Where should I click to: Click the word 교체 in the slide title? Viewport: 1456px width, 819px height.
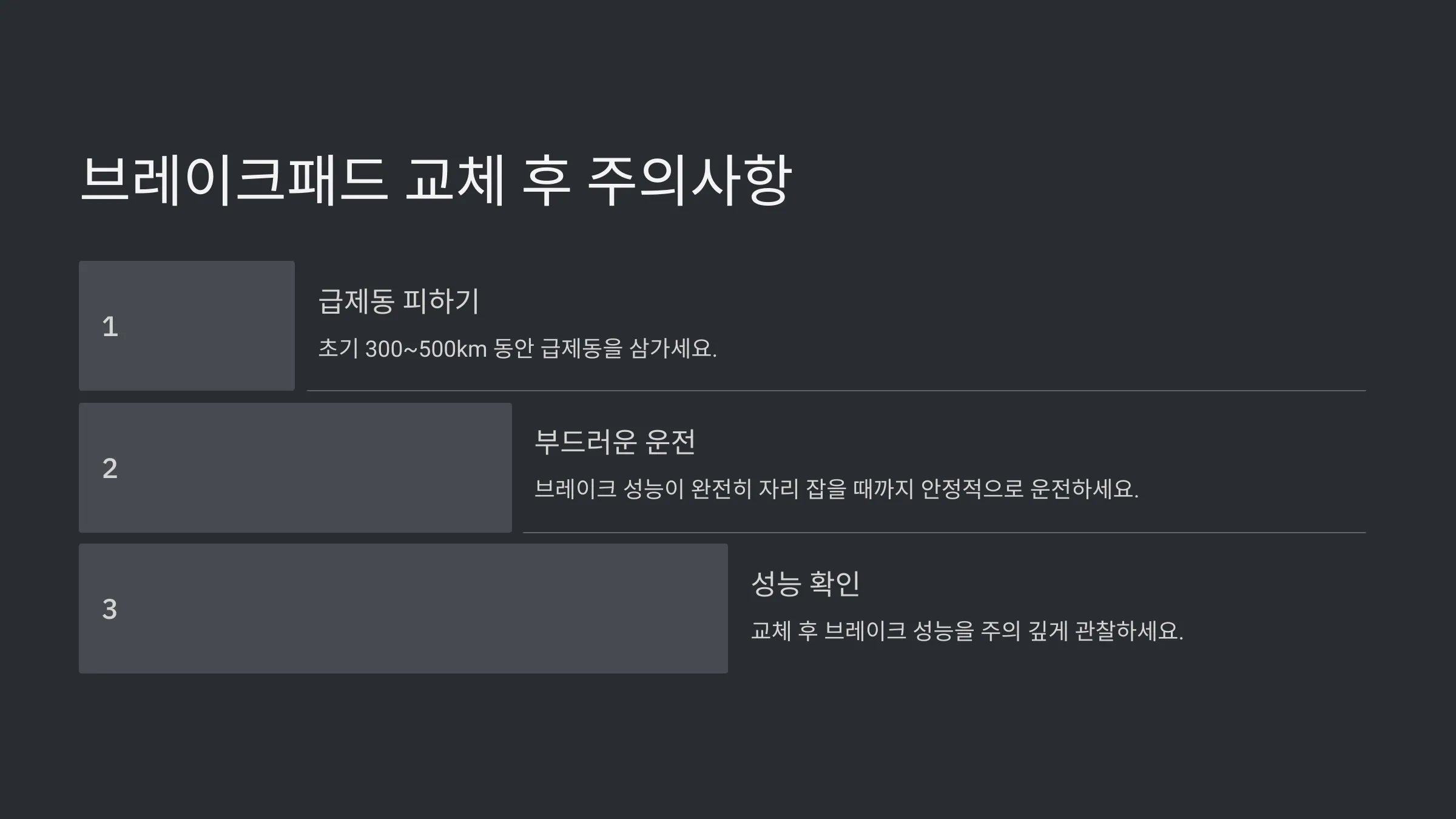click(x=455, y=180)
